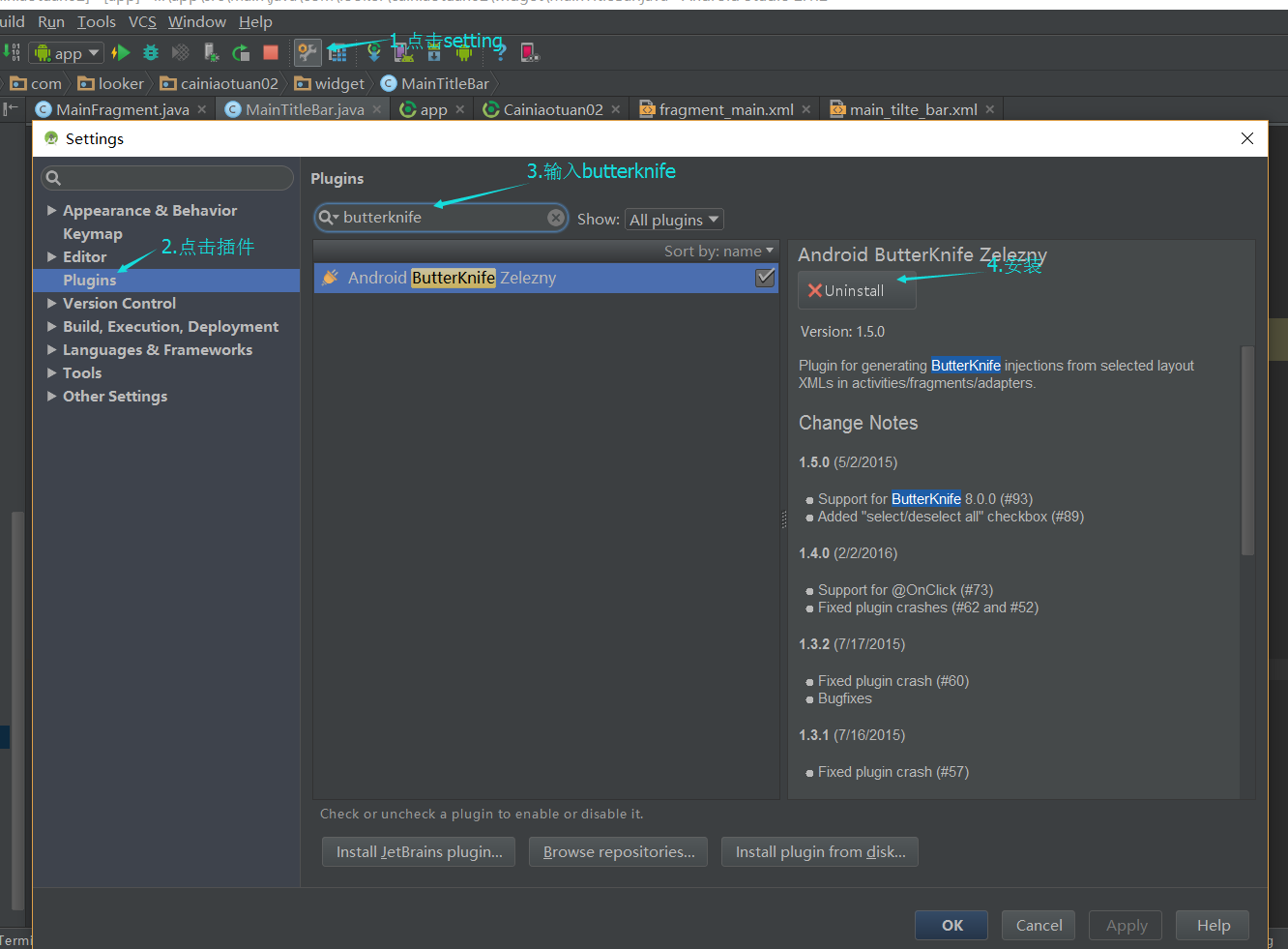Clear the butterknife search with the X icon
This screenshot has width=1288, height=949.
(556, 218)
